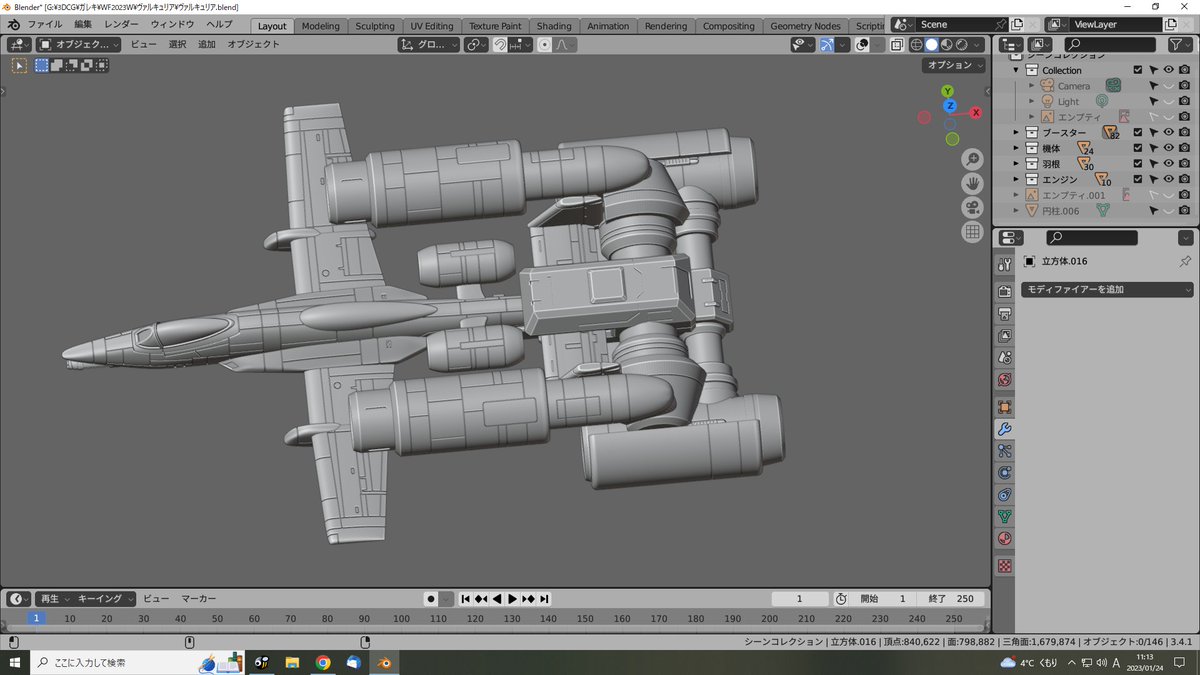This screenshot has width=1200, height=675.
Task: Disable rendering for Camera object
Action: tap(1184, 86)
